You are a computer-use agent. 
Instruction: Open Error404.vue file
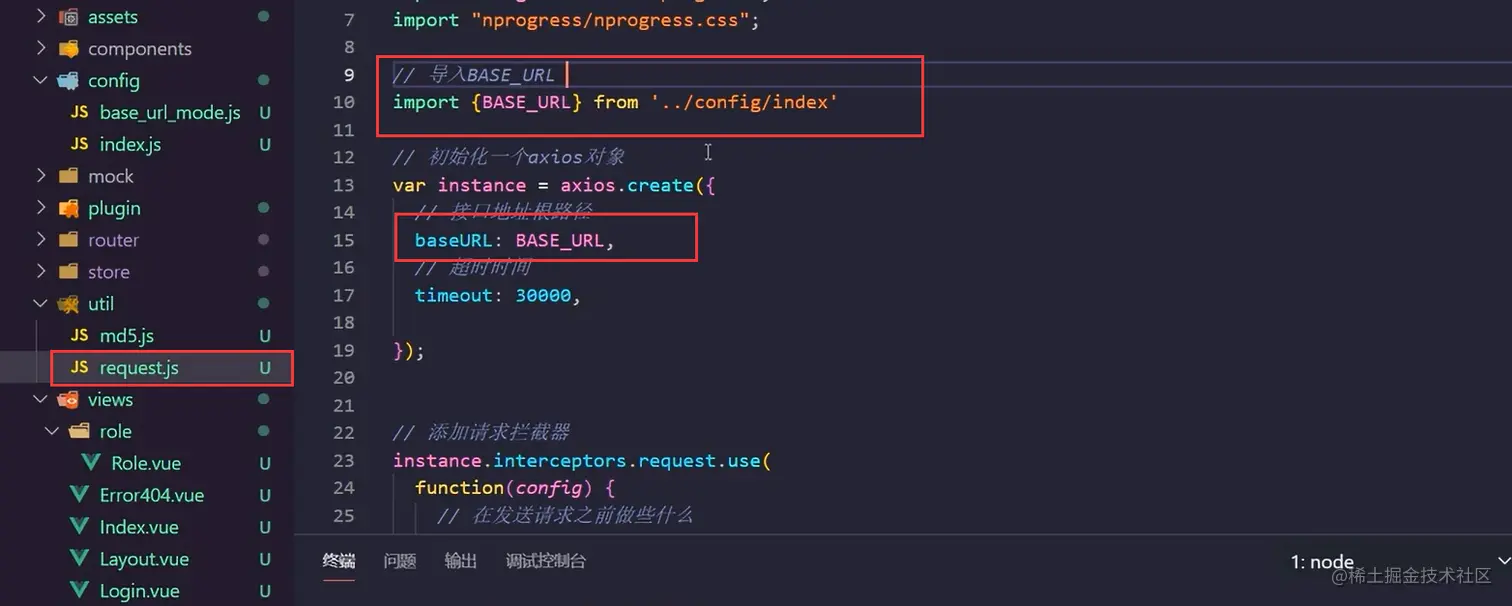152,495
